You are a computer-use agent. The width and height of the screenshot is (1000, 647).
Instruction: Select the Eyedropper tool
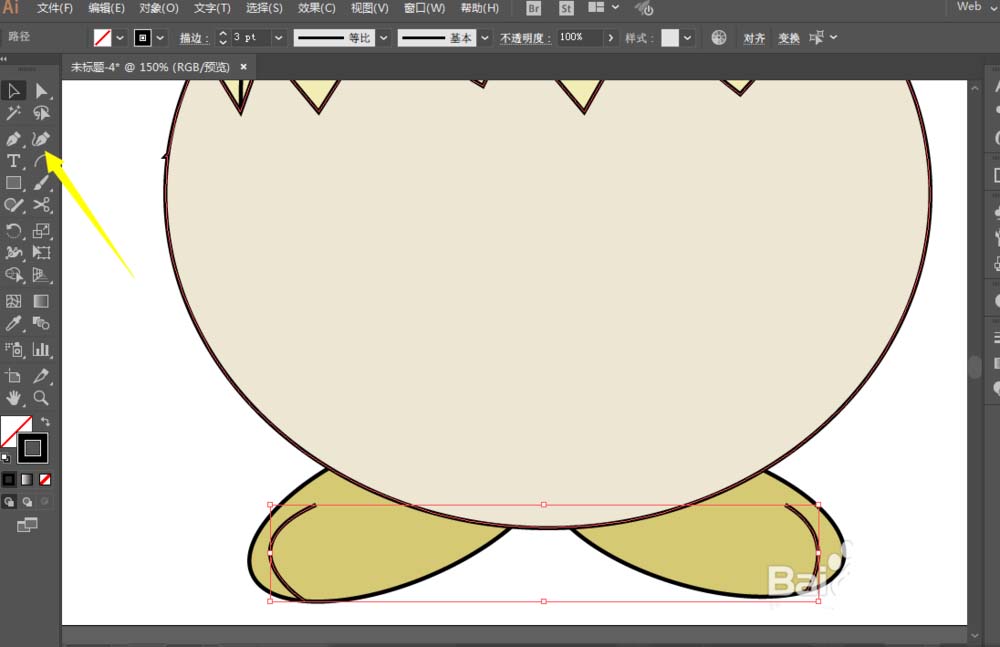coord(13,324)
